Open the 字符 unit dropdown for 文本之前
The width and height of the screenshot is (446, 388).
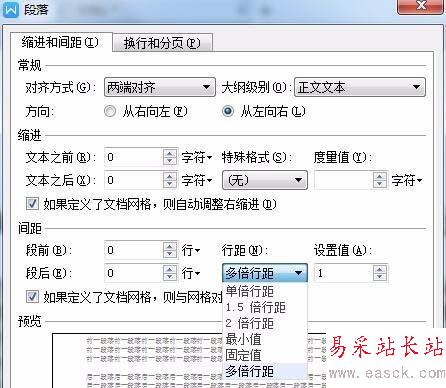[x=197, y=157]
